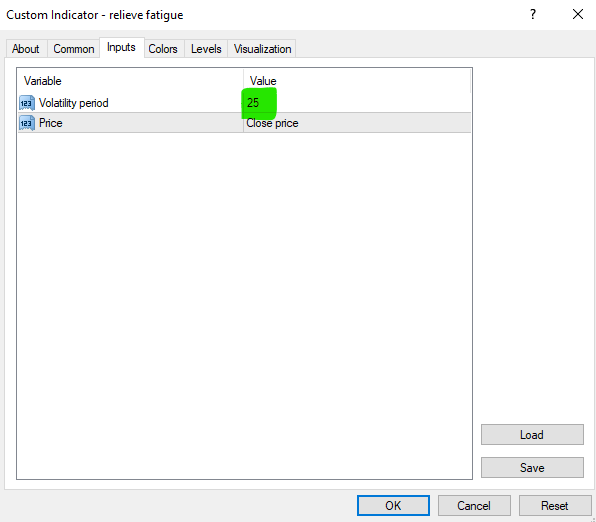Go to the Colors tab
Image resolution: width=596 pixels, height=522 pixels.
163,49
